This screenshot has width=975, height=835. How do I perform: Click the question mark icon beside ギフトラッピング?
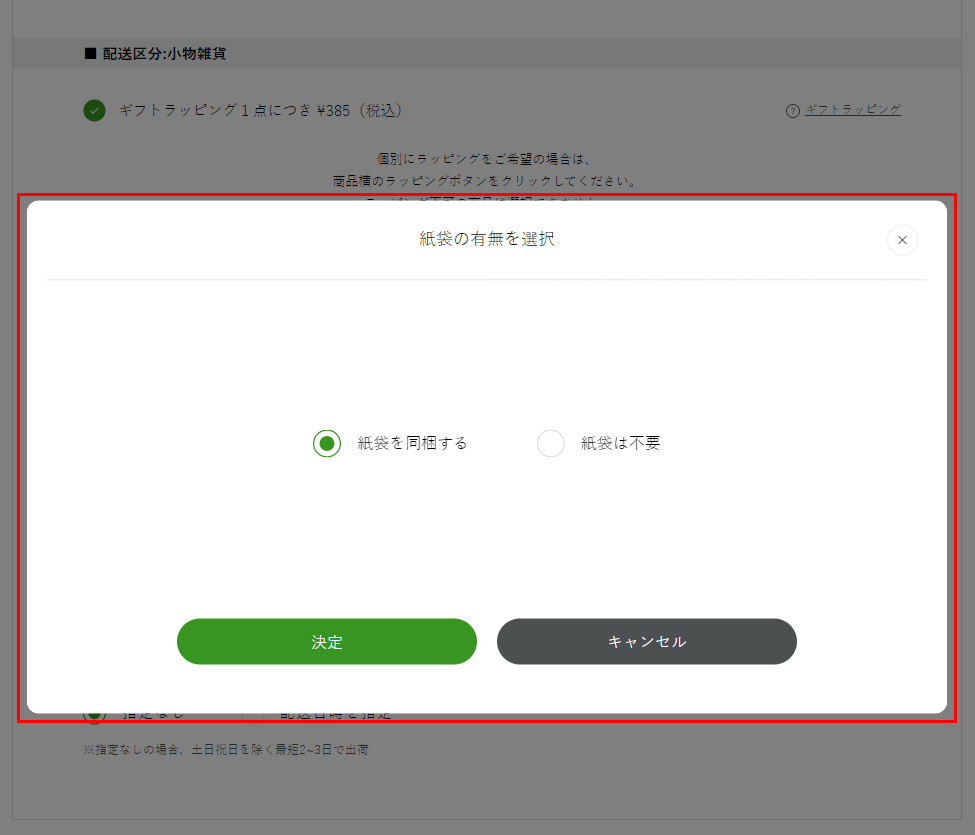point(793,111)
